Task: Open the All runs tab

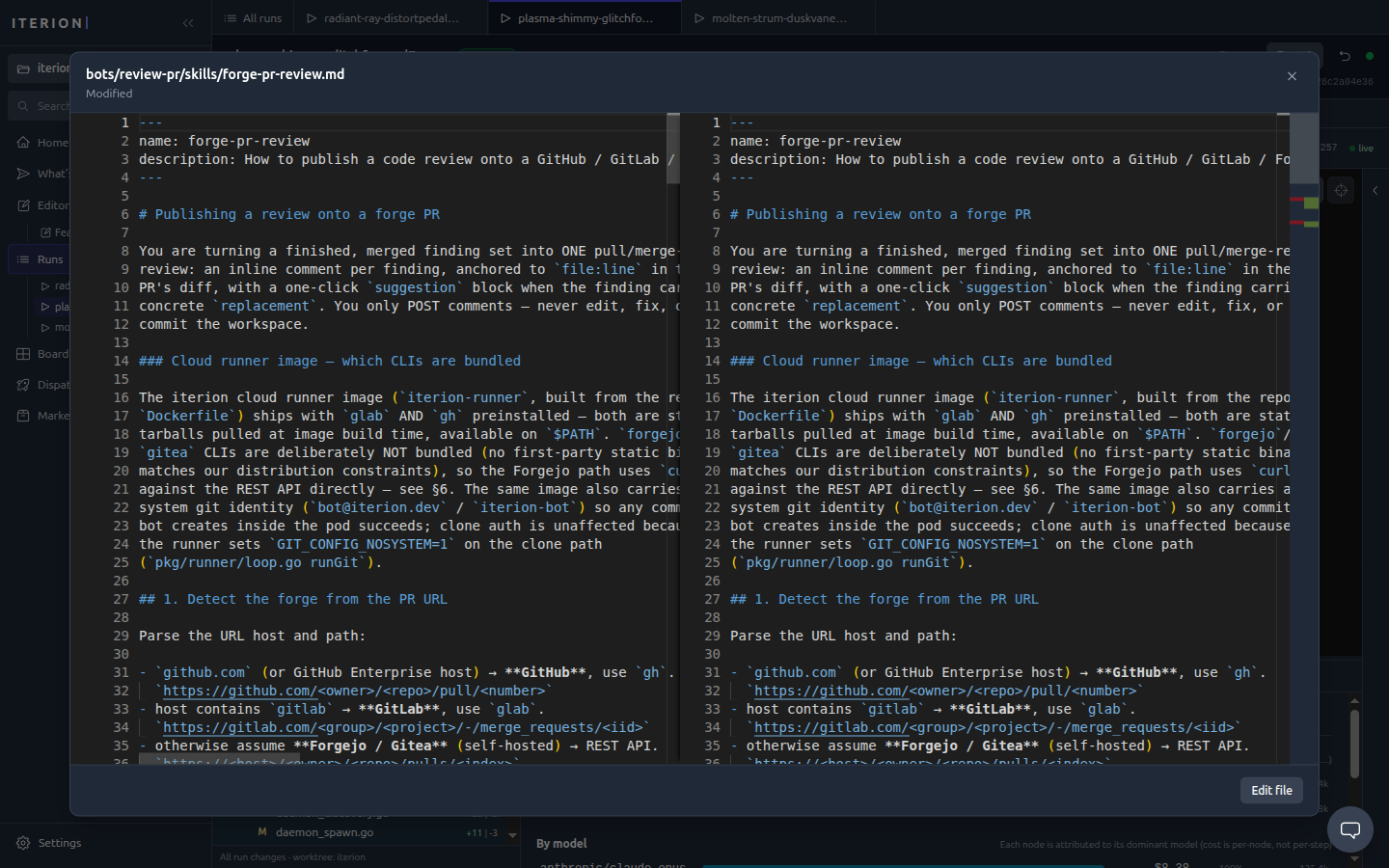Action: click(253, 18)
